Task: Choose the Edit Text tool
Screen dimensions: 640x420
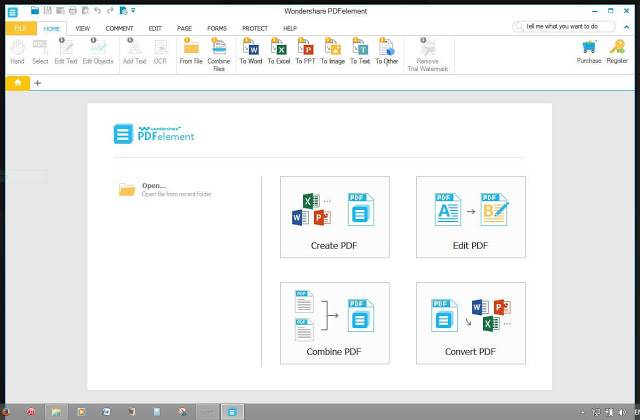Action: point(66,52)
